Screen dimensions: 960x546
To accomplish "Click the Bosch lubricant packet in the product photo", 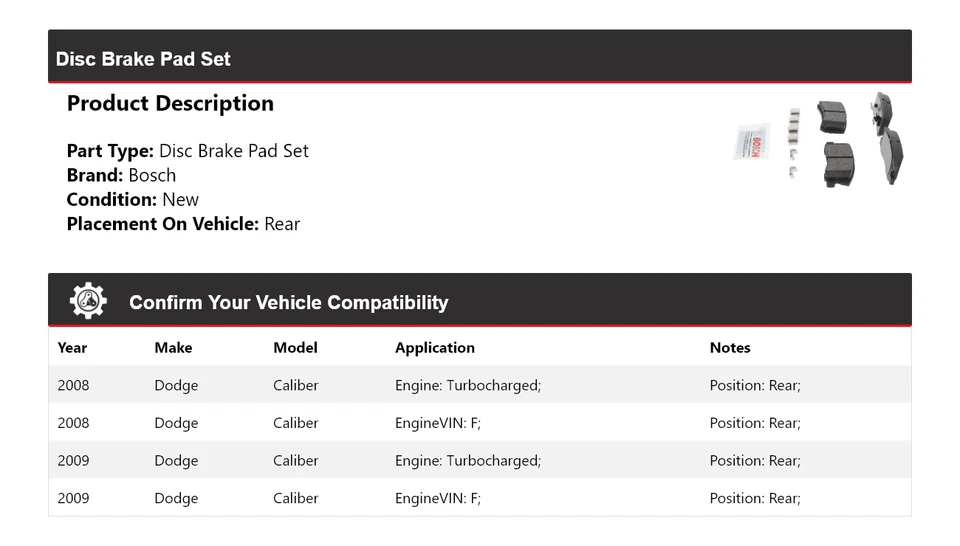I will (750, 144).
